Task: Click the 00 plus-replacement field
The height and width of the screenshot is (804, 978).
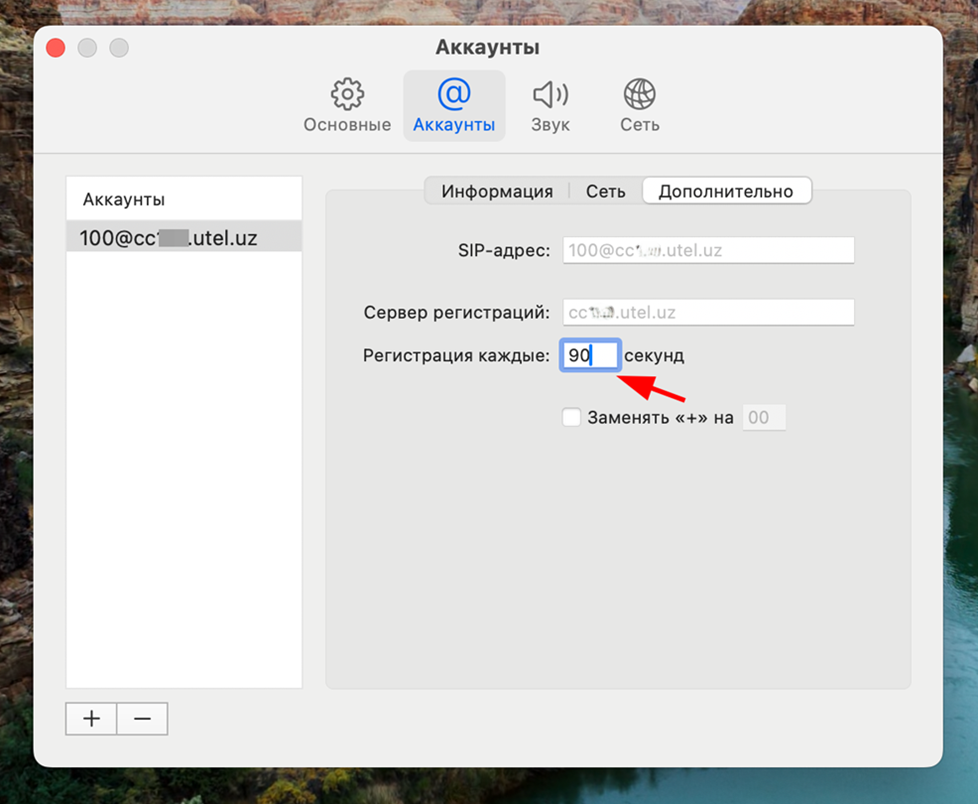Action: point(763,417)
